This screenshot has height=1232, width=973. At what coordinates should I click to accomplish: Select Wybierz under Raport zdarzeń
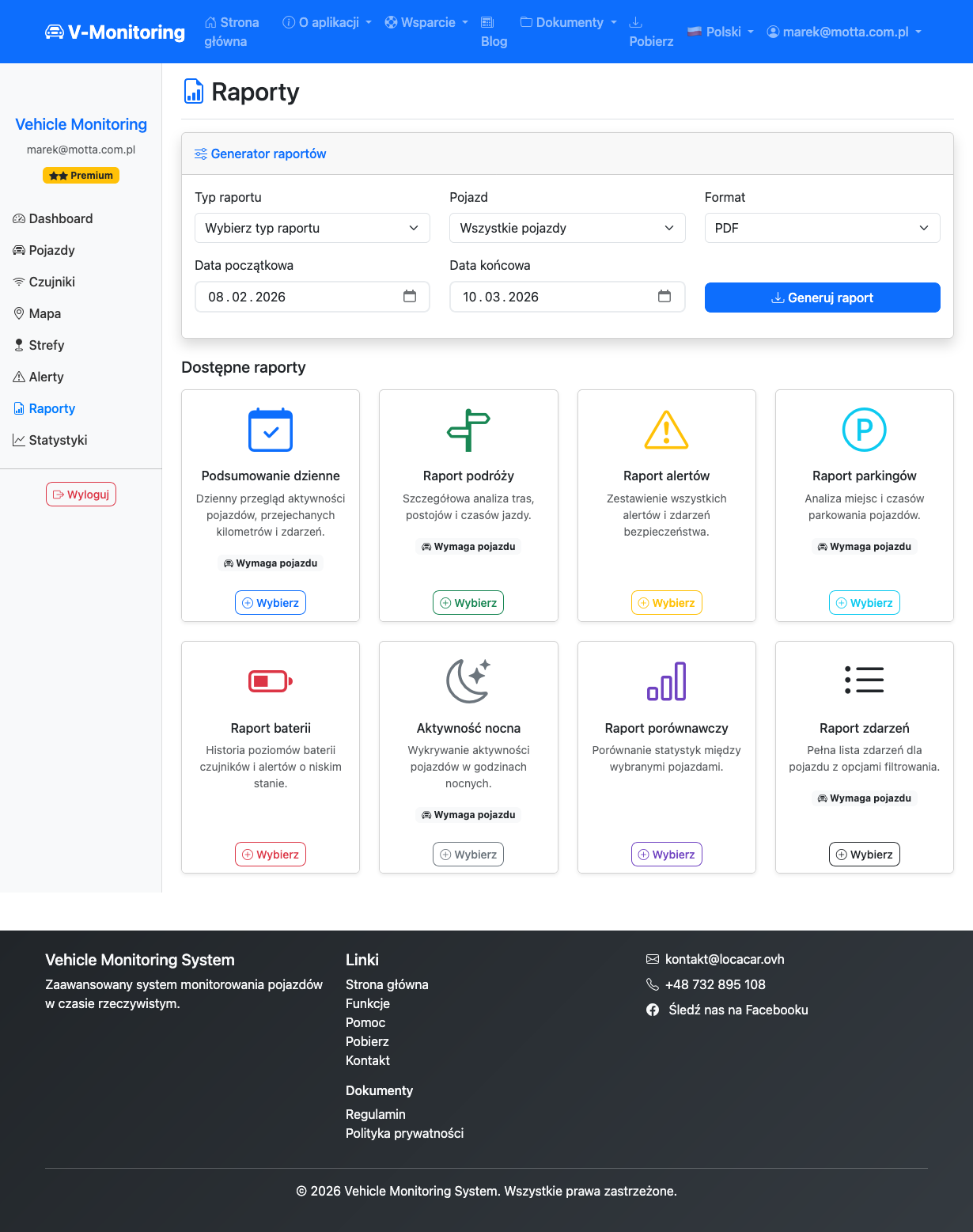[x=864, y=855]
